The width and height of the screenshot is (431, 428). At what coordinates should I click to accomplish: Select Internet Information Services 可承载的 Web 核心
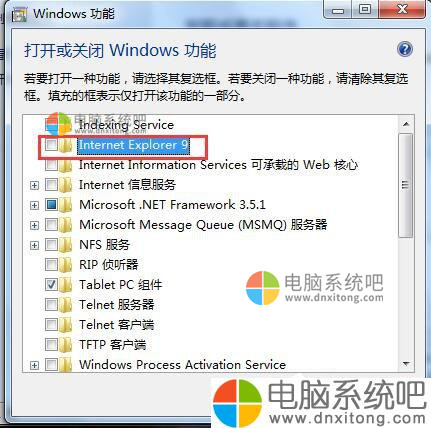point(219,165)
